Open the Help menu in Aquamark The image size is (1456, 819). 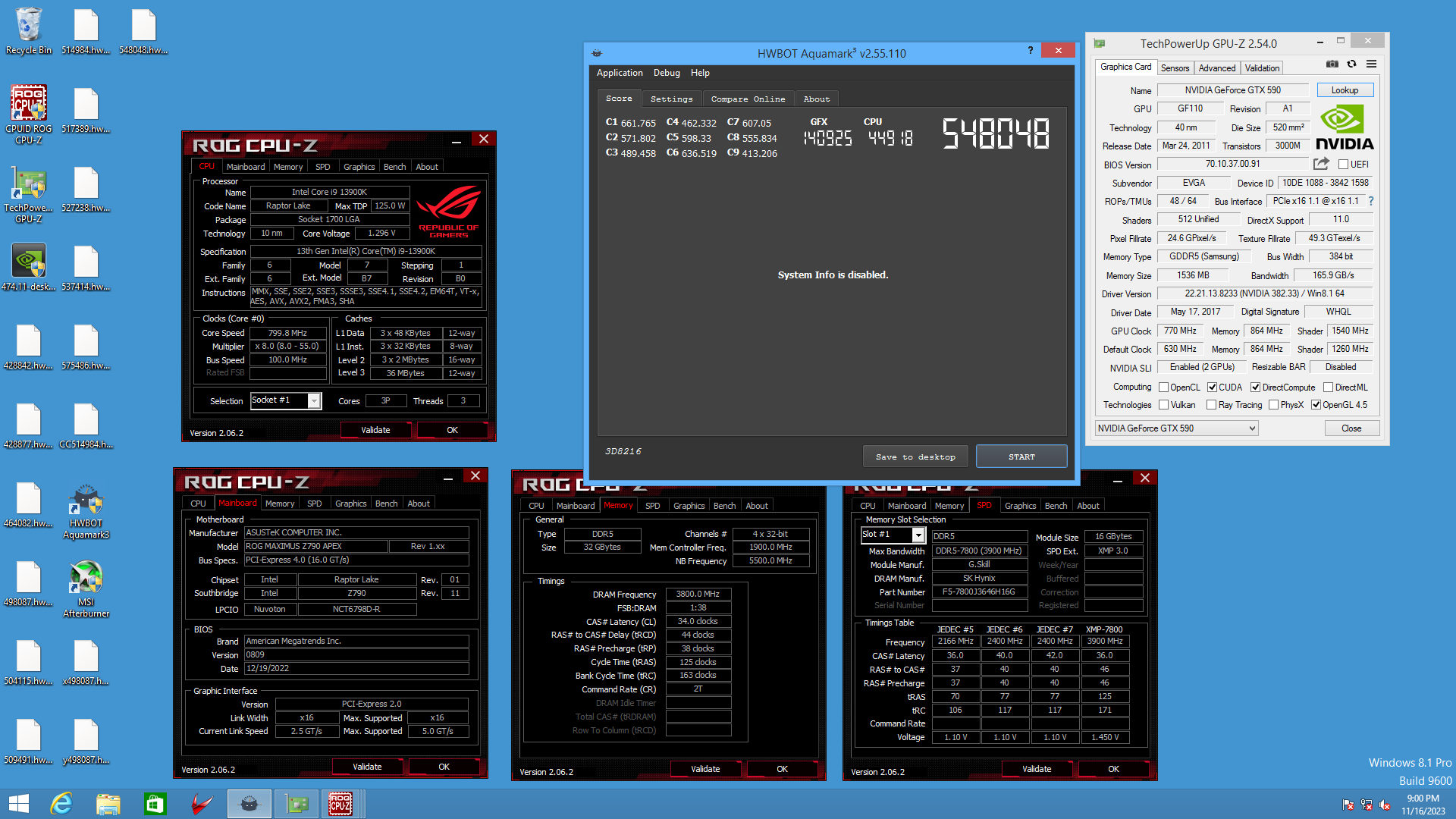[x=700, y=73]
